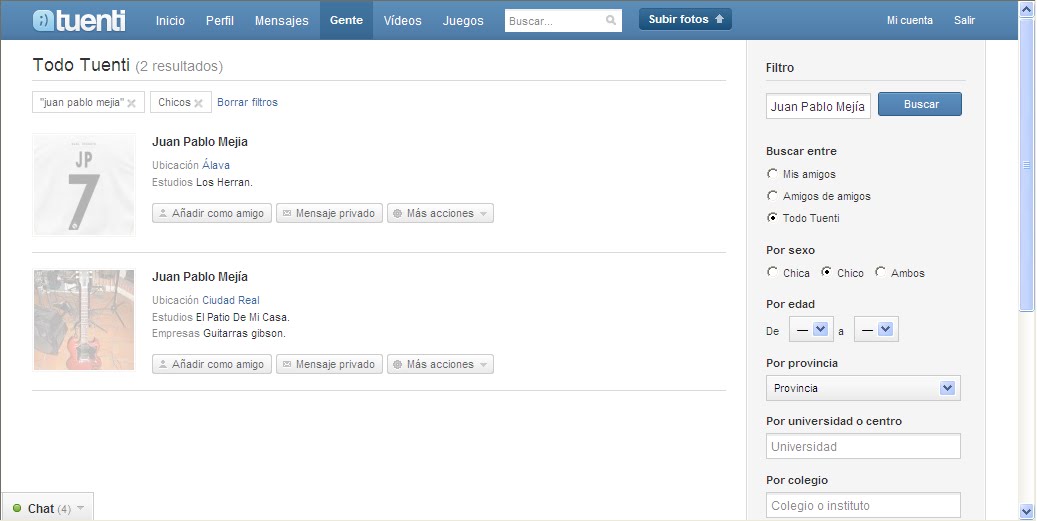
Task: Remove the "juan pablo mejia" filter tag
Action: pyautogui.click(x=132, y=103)
